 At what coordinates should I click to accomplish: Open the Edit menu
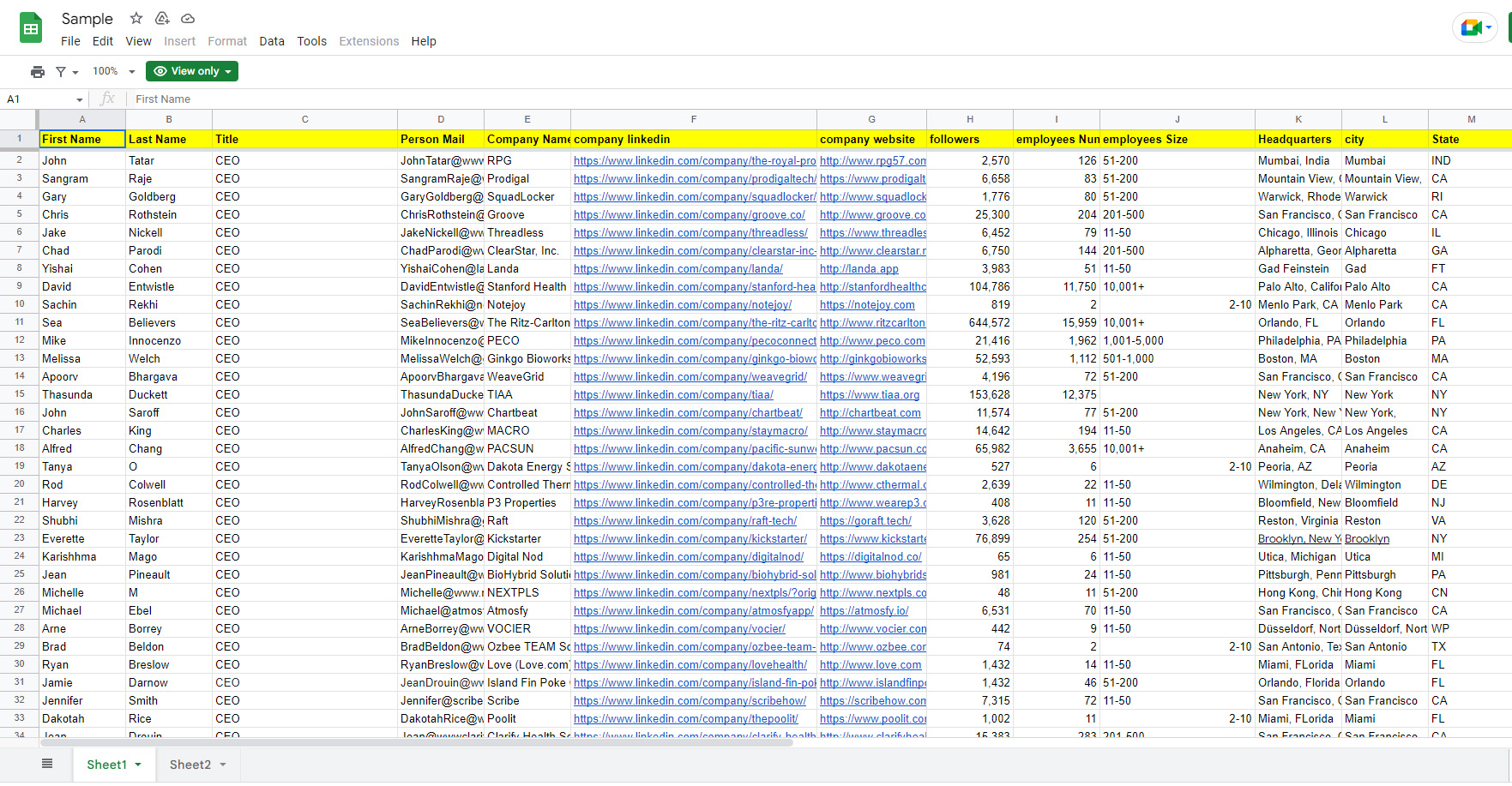(103, 41)
